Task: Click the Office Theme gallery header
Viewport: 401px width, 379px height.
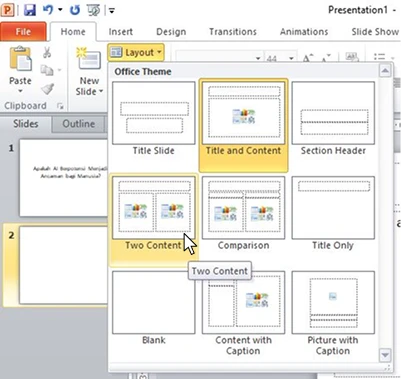Action: [143, 72]
